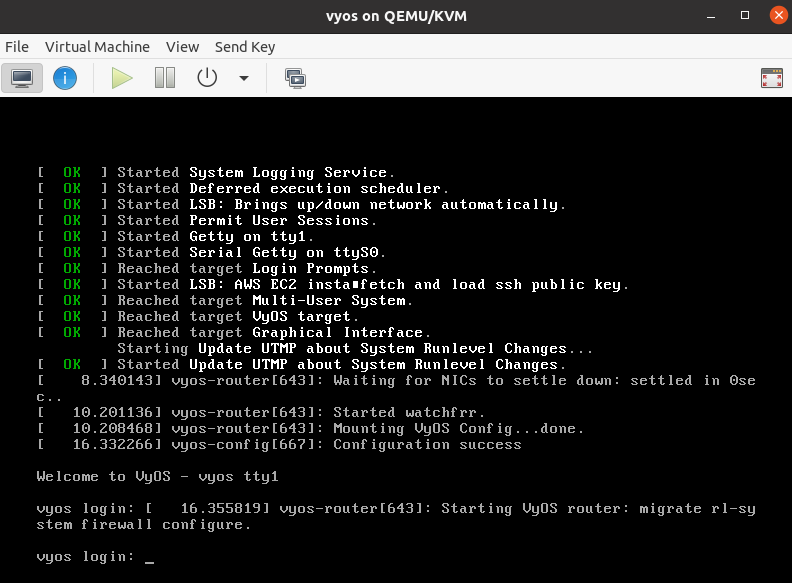
Task: Maximize the virt-manager window
Action: pos(745,16)
